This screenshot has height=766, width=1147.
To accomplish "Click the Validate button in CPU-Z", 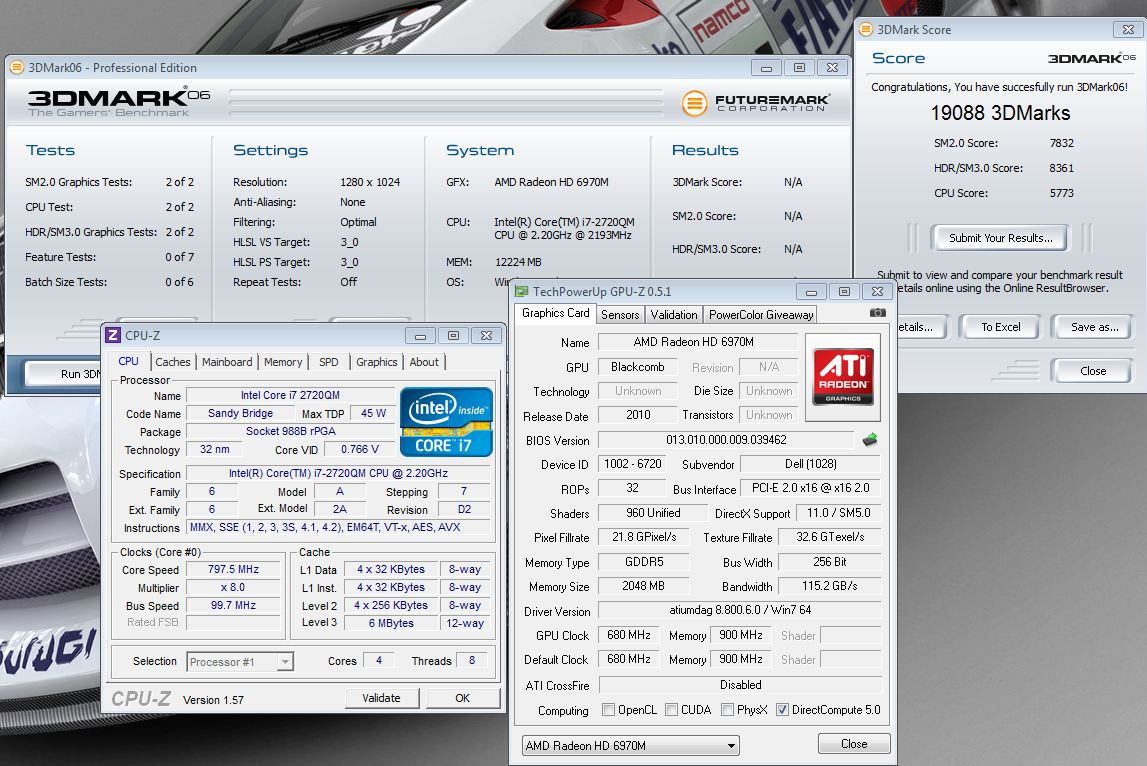I will coord(382,698).
